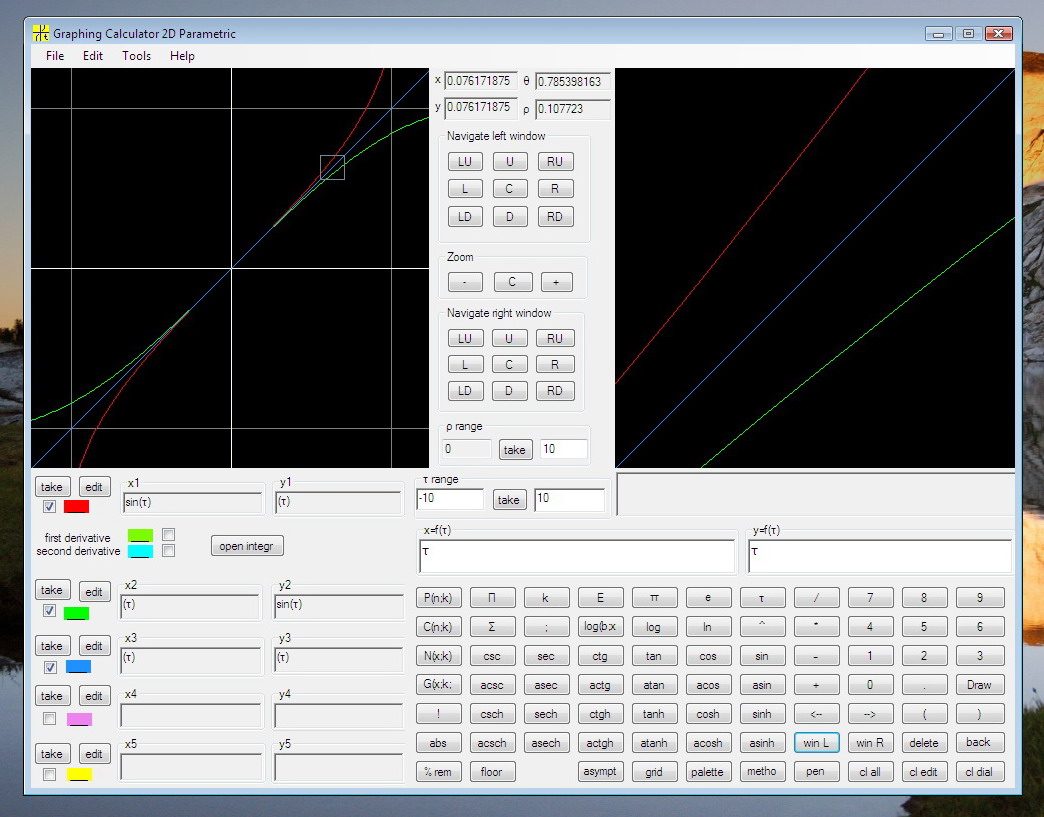The image size is (1044, 817).
Task: Zoom in with the plus button
Action: (x=556, y=282)
